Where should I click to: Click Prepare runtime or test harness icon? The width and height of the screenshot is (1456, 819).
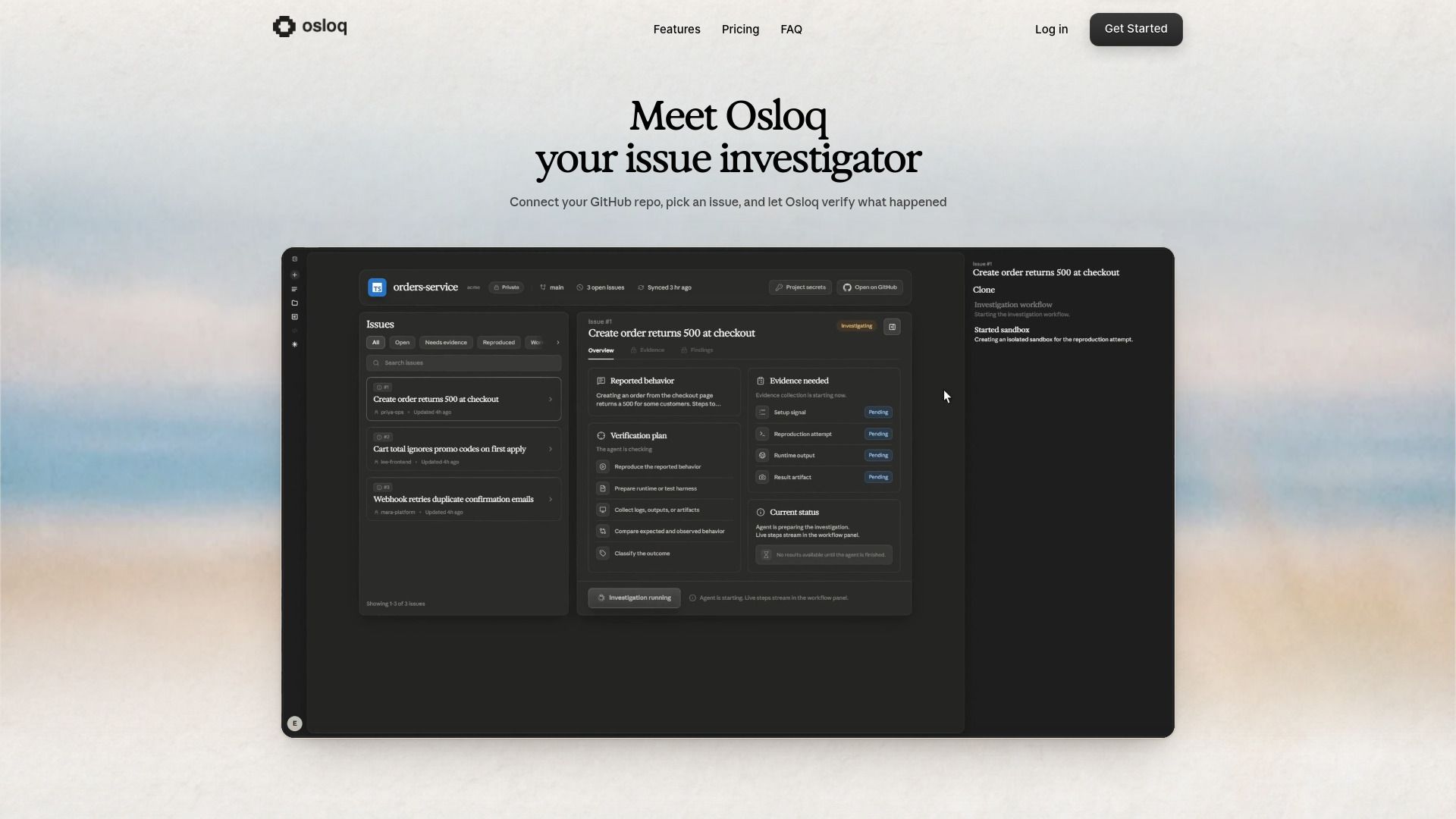point(603,488)
